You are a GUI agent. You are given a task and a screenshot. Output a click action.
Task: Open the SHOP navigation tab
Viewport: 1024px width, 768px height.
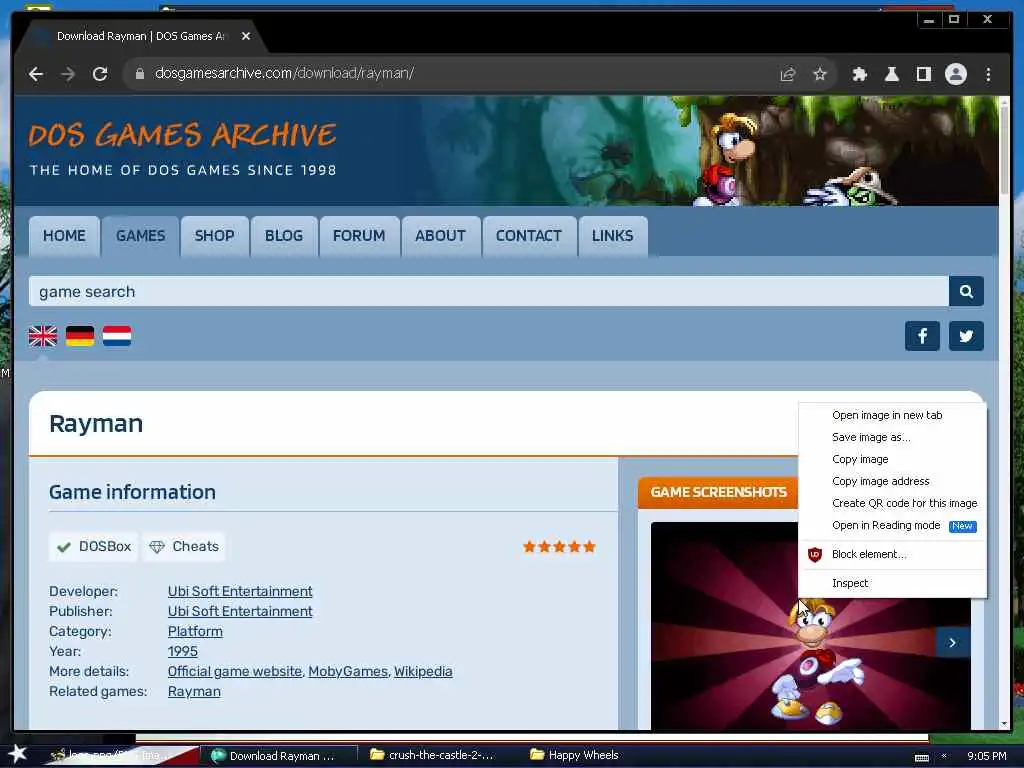214,236
